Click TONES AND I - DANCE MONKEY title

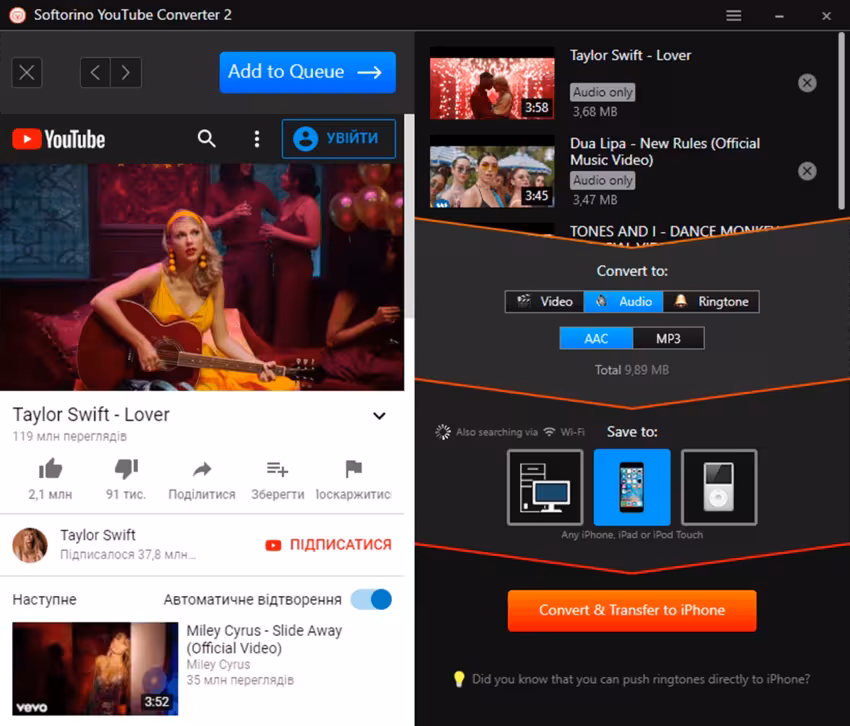(x=674, y=232)
